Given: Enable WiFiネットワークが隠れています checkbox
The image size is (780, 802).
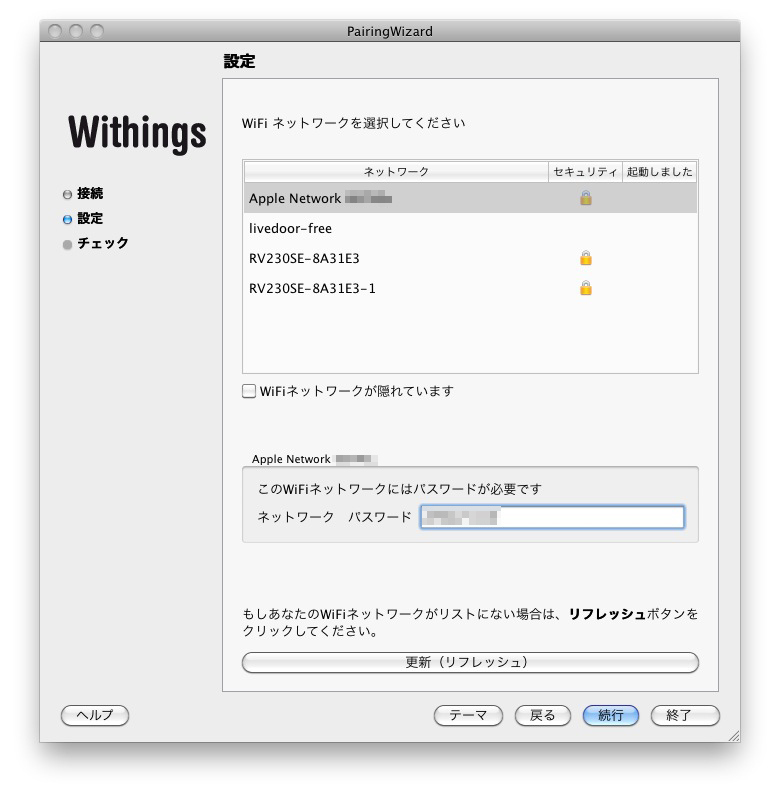Looking at the screenshot, I should [x=249, y=391].
